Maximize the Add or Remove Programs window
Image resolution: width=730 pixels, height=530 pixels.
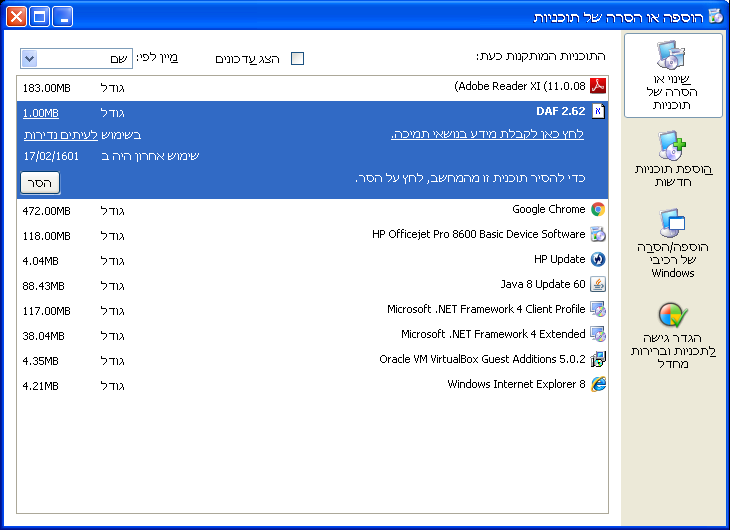coord(40,17)
